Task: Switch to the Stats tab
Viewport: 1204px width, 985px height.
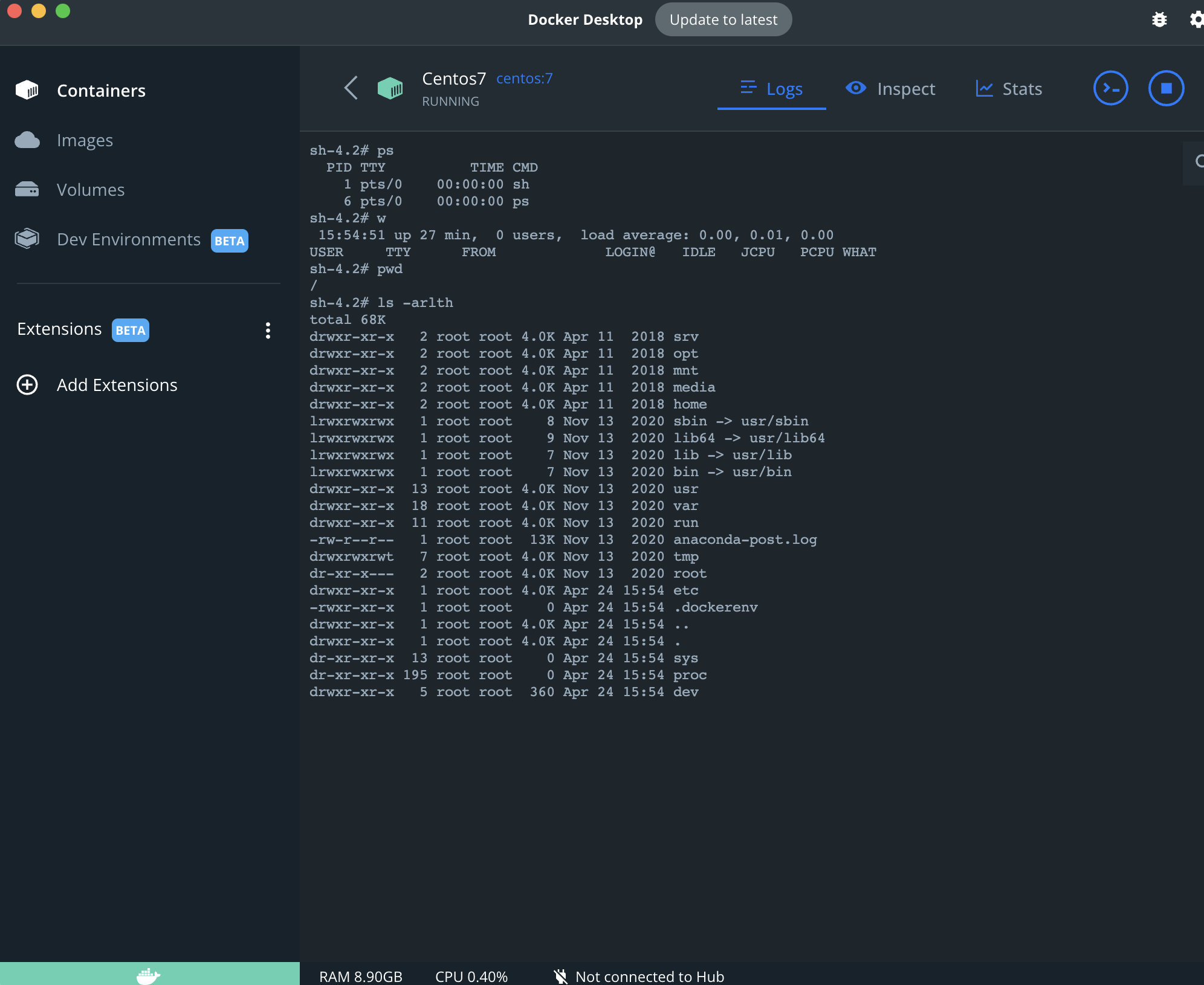Action: click(x=1009, y=89)
